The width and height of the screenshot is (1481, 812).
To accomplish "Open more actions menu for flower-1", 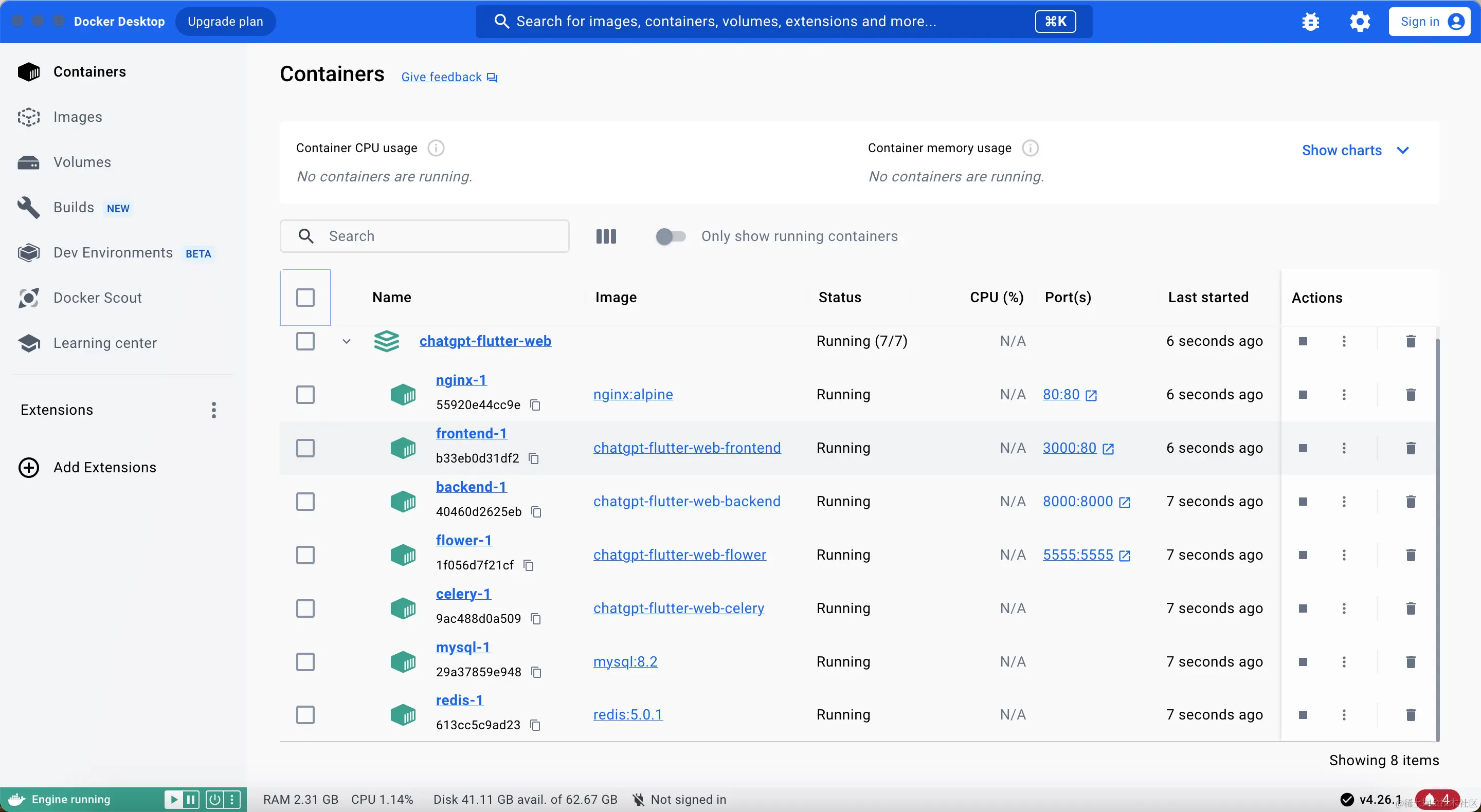I will 1344,555.
